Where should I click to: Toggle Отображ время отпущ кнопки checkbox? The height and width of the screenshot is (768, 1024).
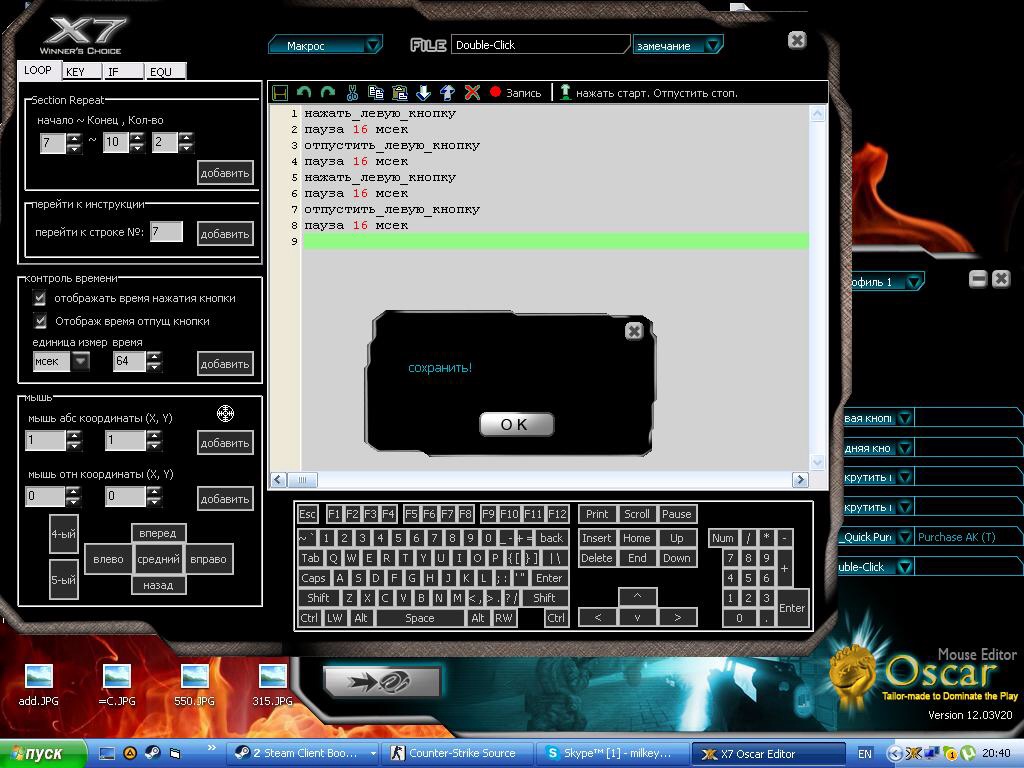(40, 321)
